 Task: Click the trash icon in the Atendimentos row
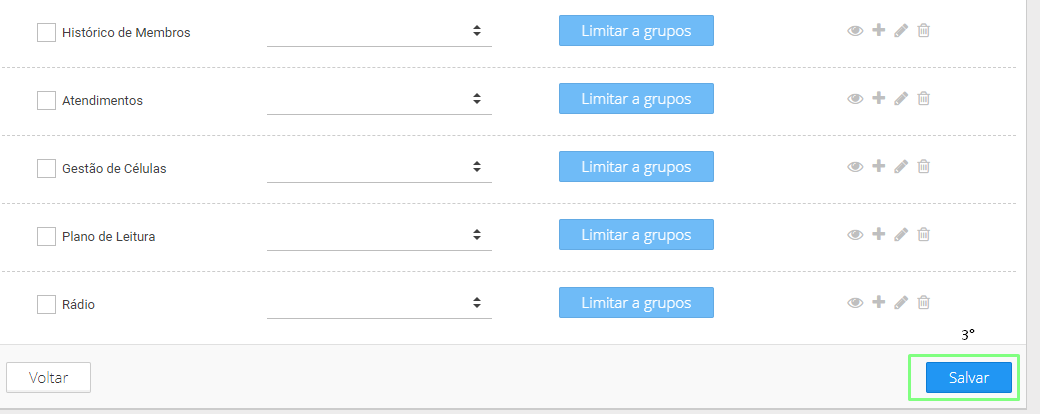[923, 98]
